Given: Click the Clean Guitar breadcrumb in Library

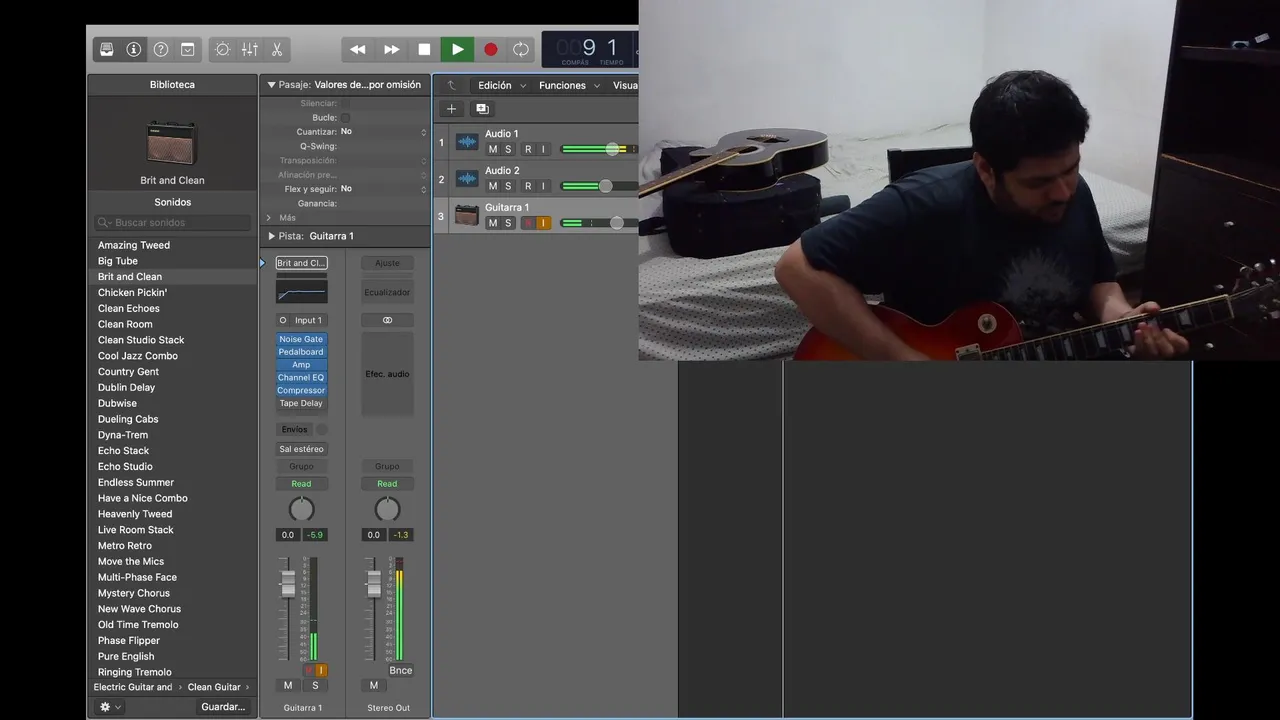Looking at the screenshot, I should (214, 687).
